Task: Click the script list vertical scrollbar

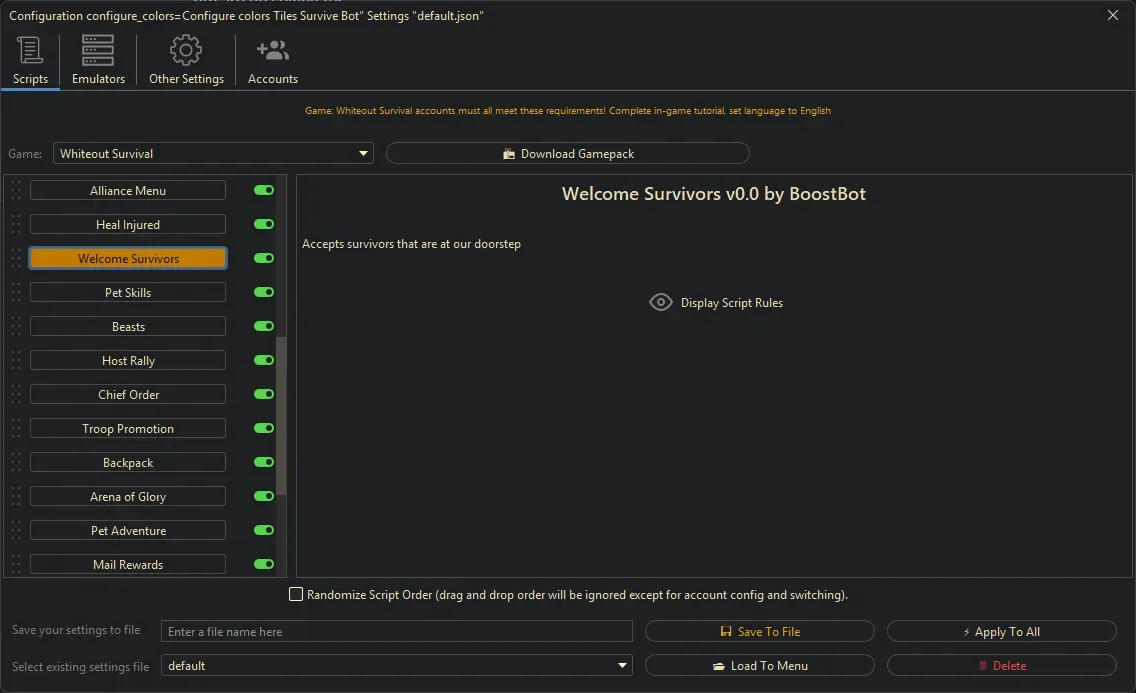Action: [282, 415]
